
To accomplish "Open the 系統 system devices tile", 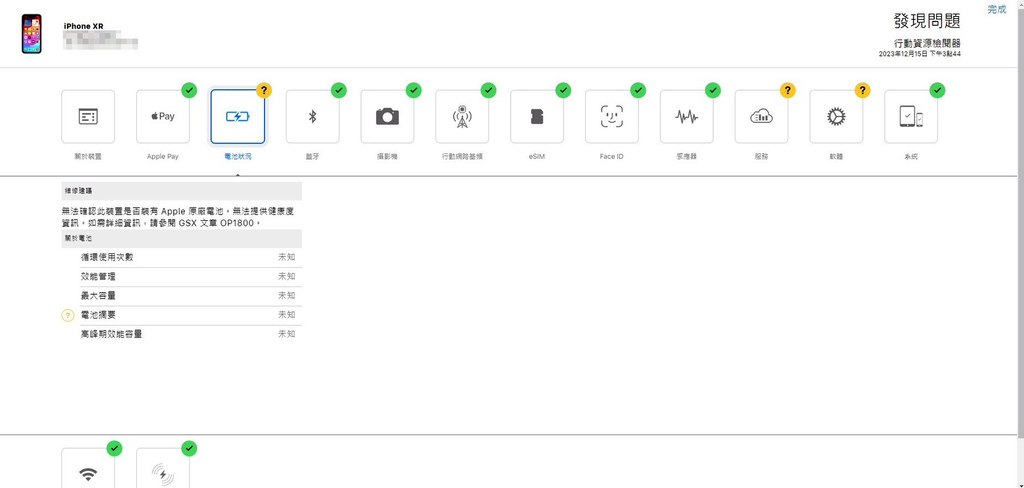I will tap(910, 117).
